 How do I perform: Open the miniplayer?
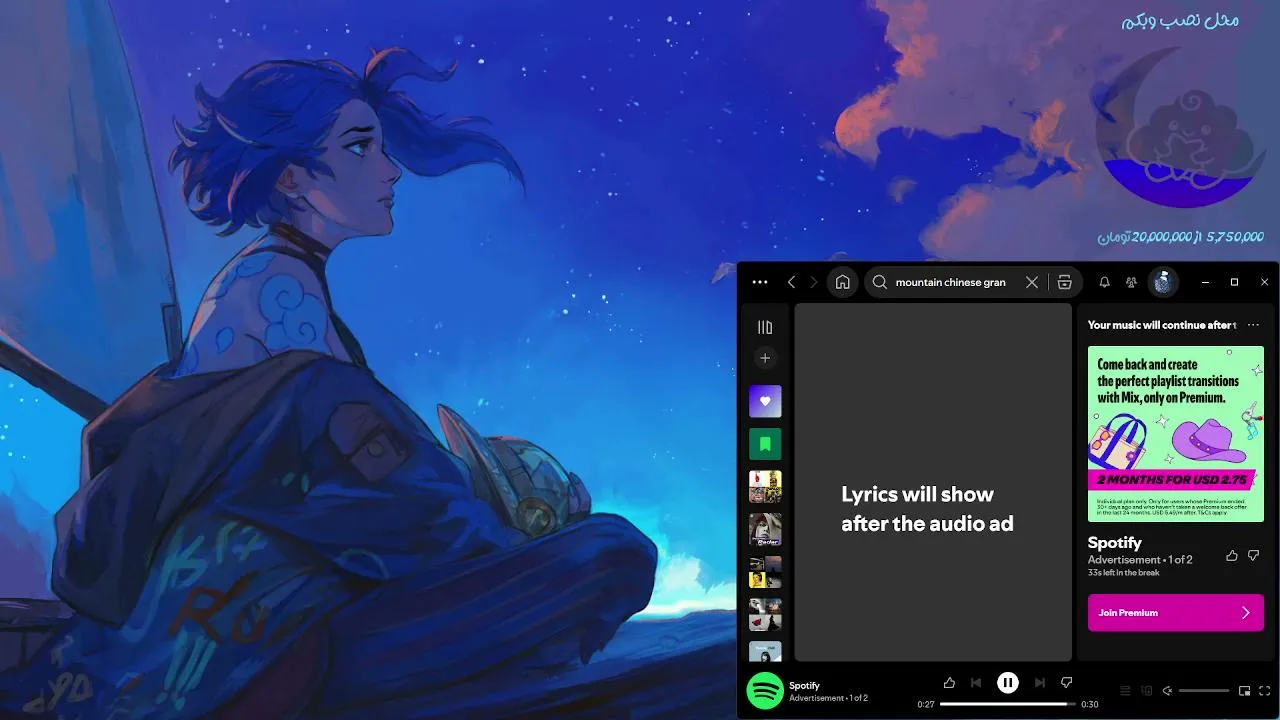pos(1245,691)
